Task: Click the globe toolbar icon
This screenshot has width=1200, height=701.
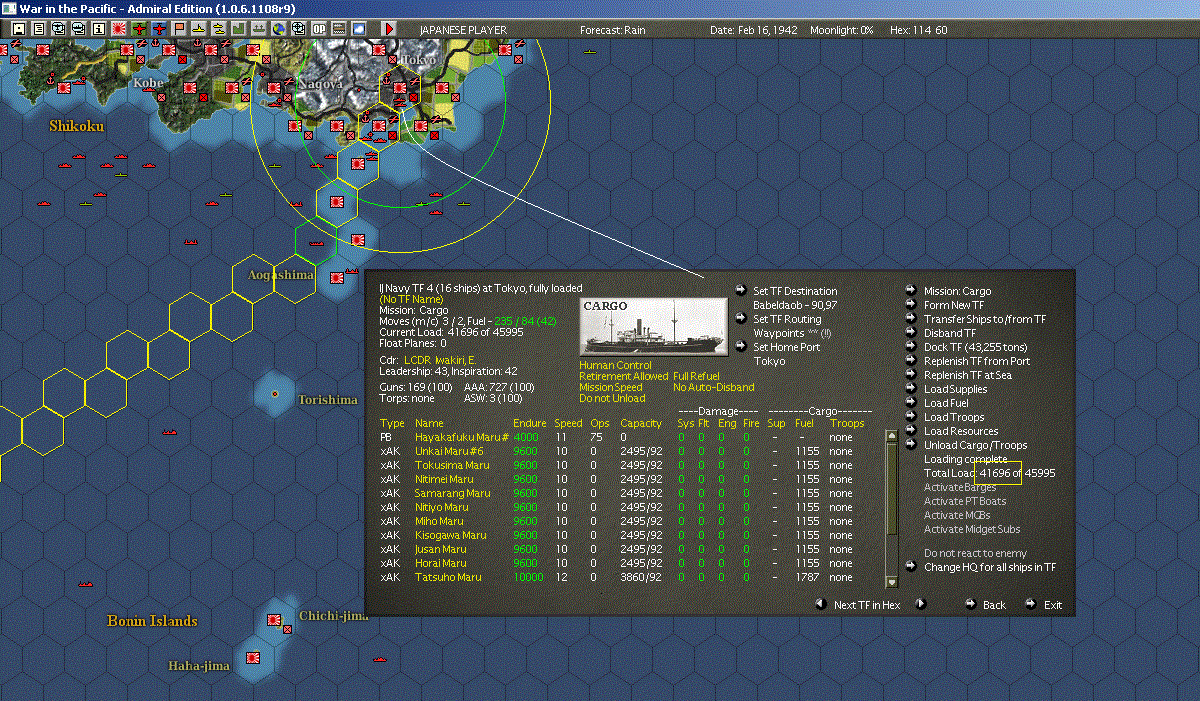Action: point(278,29)
